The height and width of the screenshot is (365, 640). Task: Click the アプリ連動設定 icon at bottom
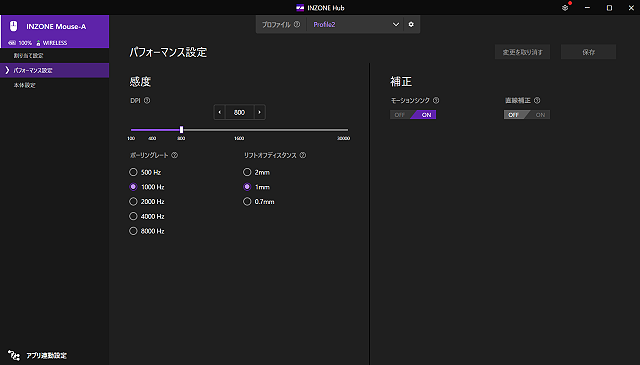coord(13,355)
